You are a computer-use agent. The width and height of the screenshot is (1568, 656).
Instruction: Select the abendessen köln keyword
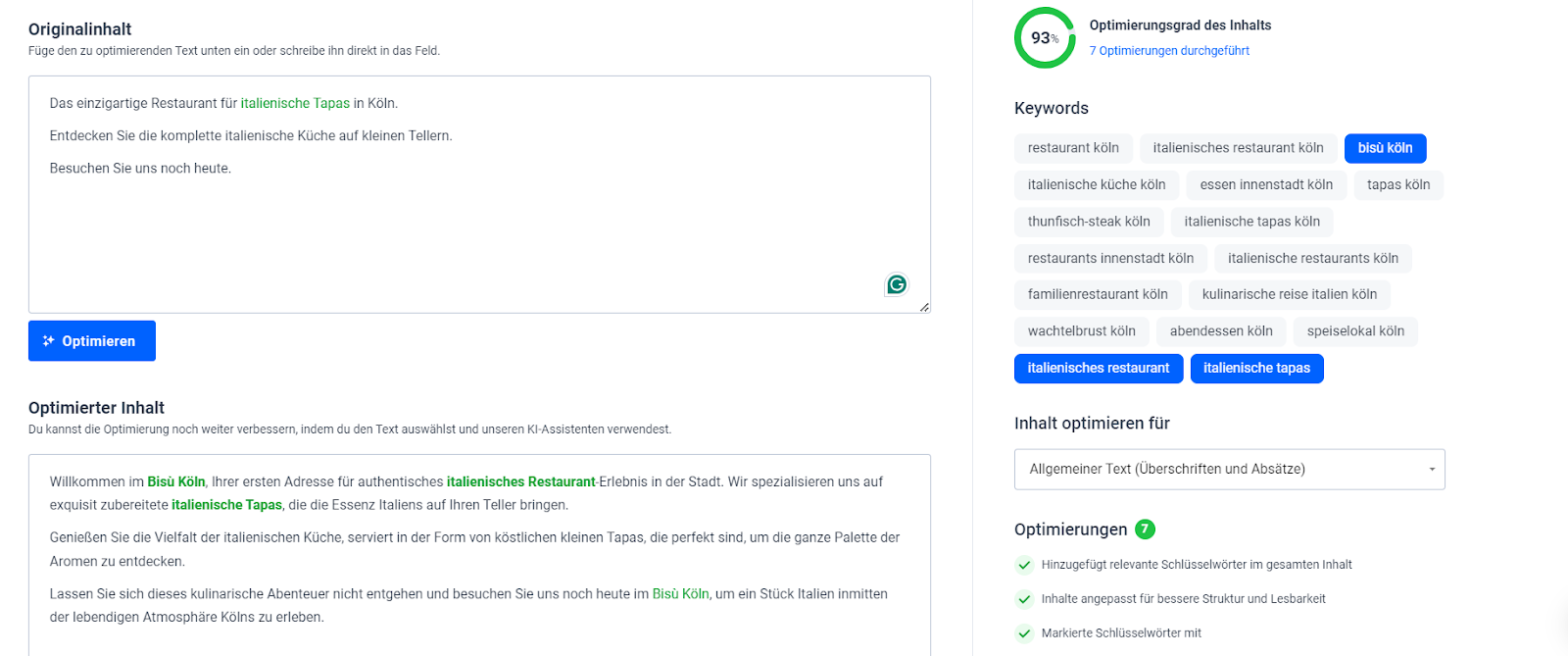(x=1221, y=331)
